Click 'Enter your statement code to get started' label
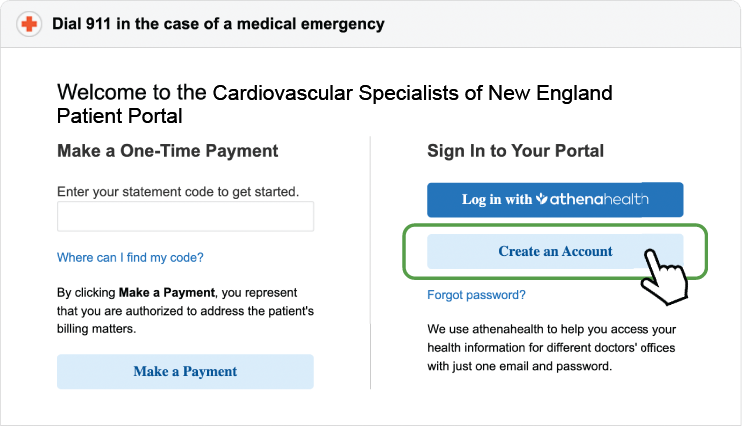The image size is (742, 426). pyautogui.click(x=178, y=192)
